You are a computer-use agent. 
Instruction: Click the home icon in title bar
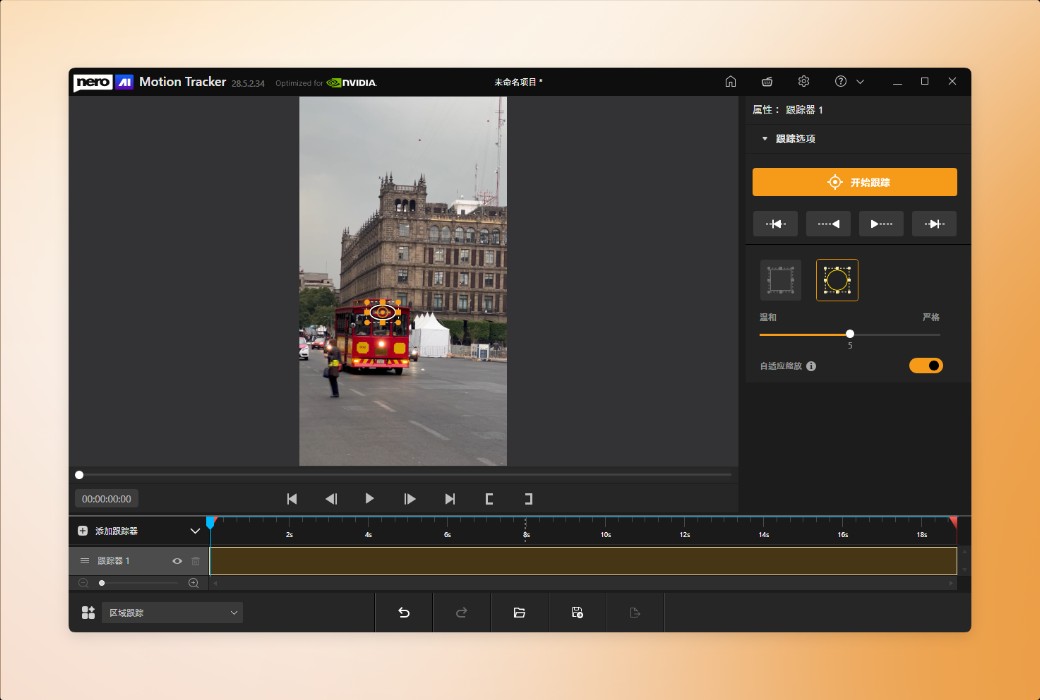click(731, 82)
